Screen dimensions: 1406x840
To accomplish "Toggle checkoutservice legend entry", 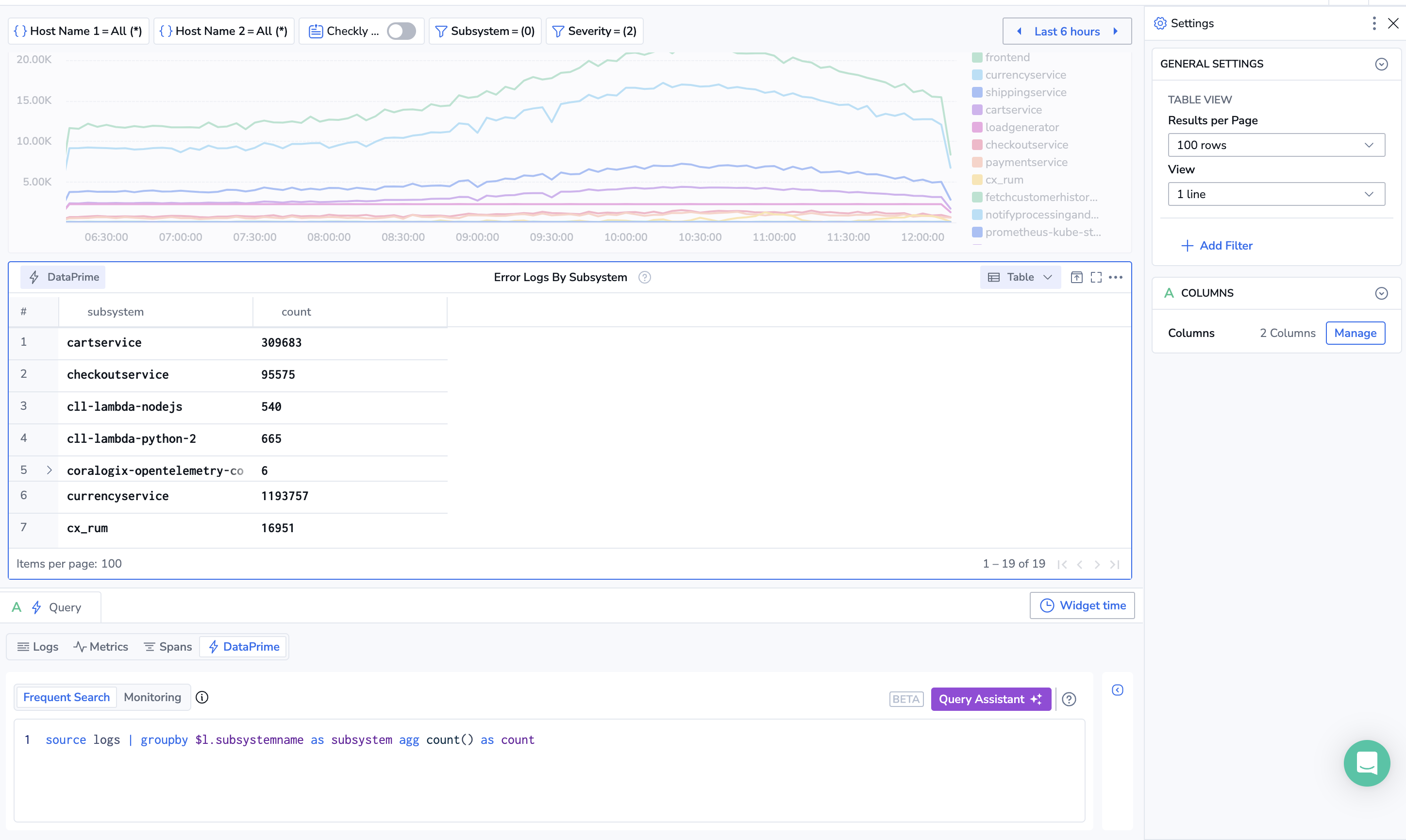I will pos(1020,145).
